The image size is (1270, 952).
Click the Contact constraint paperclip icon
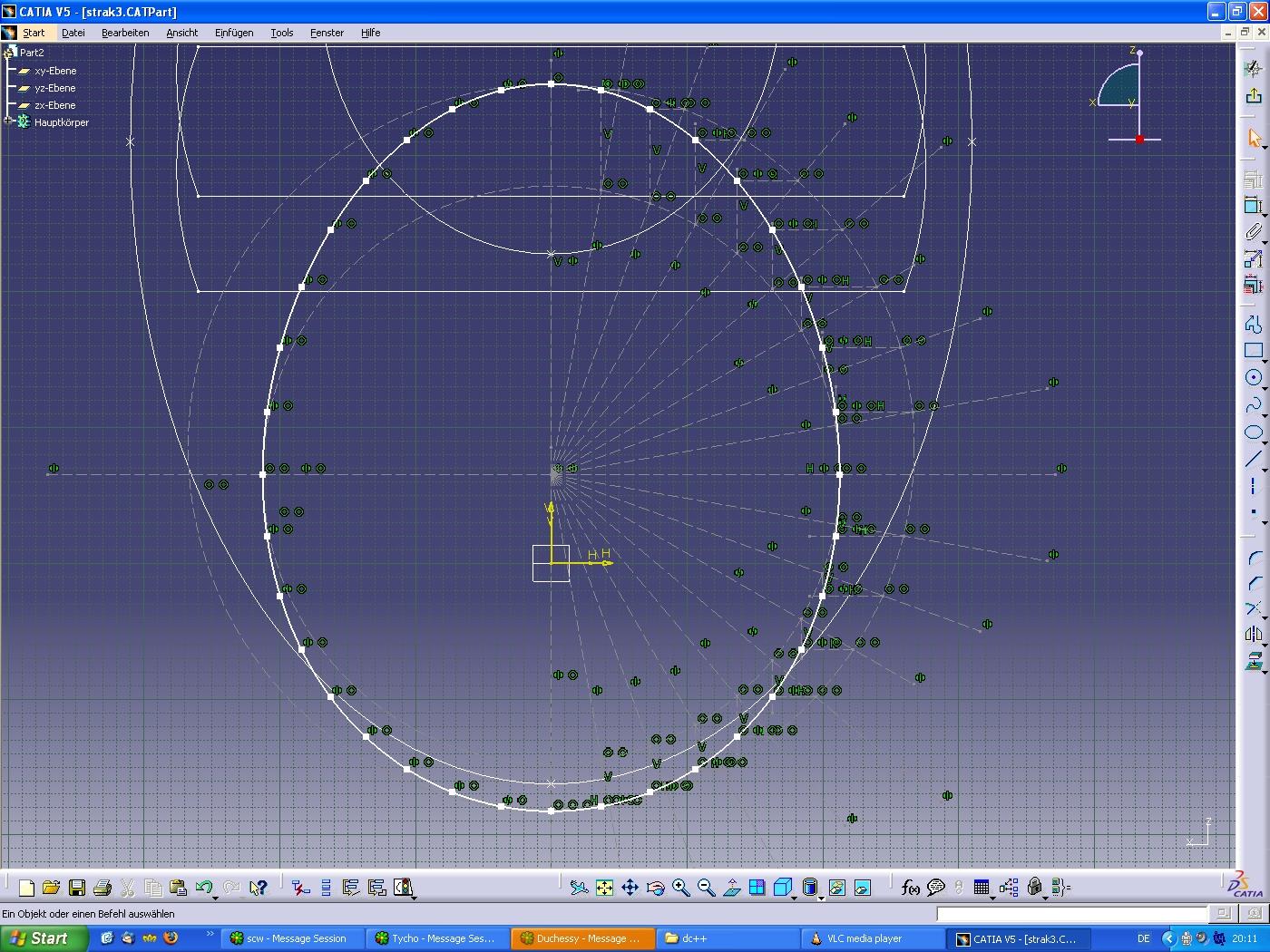1254,232
